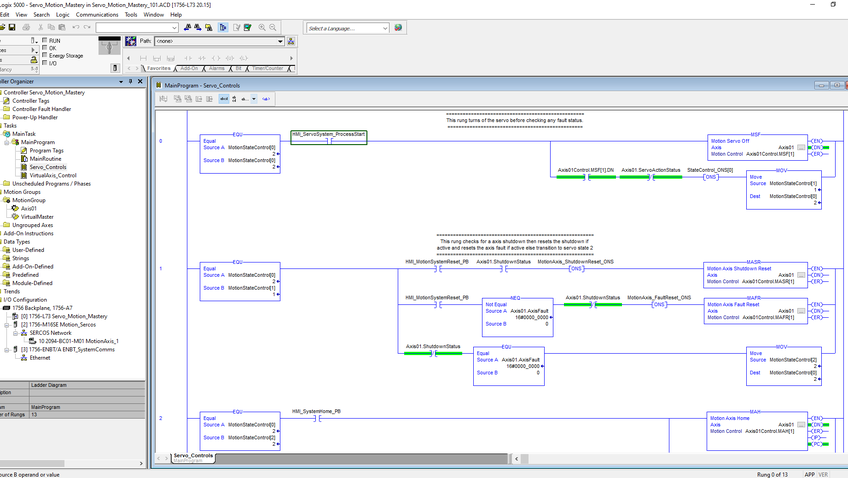Insert an Output Energize coil instruction
Screen dimensions: 848x478
[216, 58]
